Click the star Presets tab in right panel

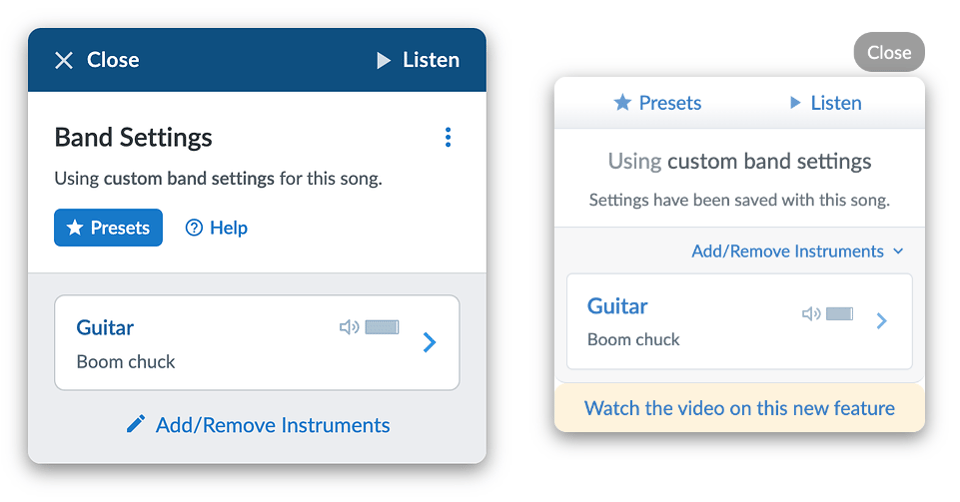coord(657,103)
